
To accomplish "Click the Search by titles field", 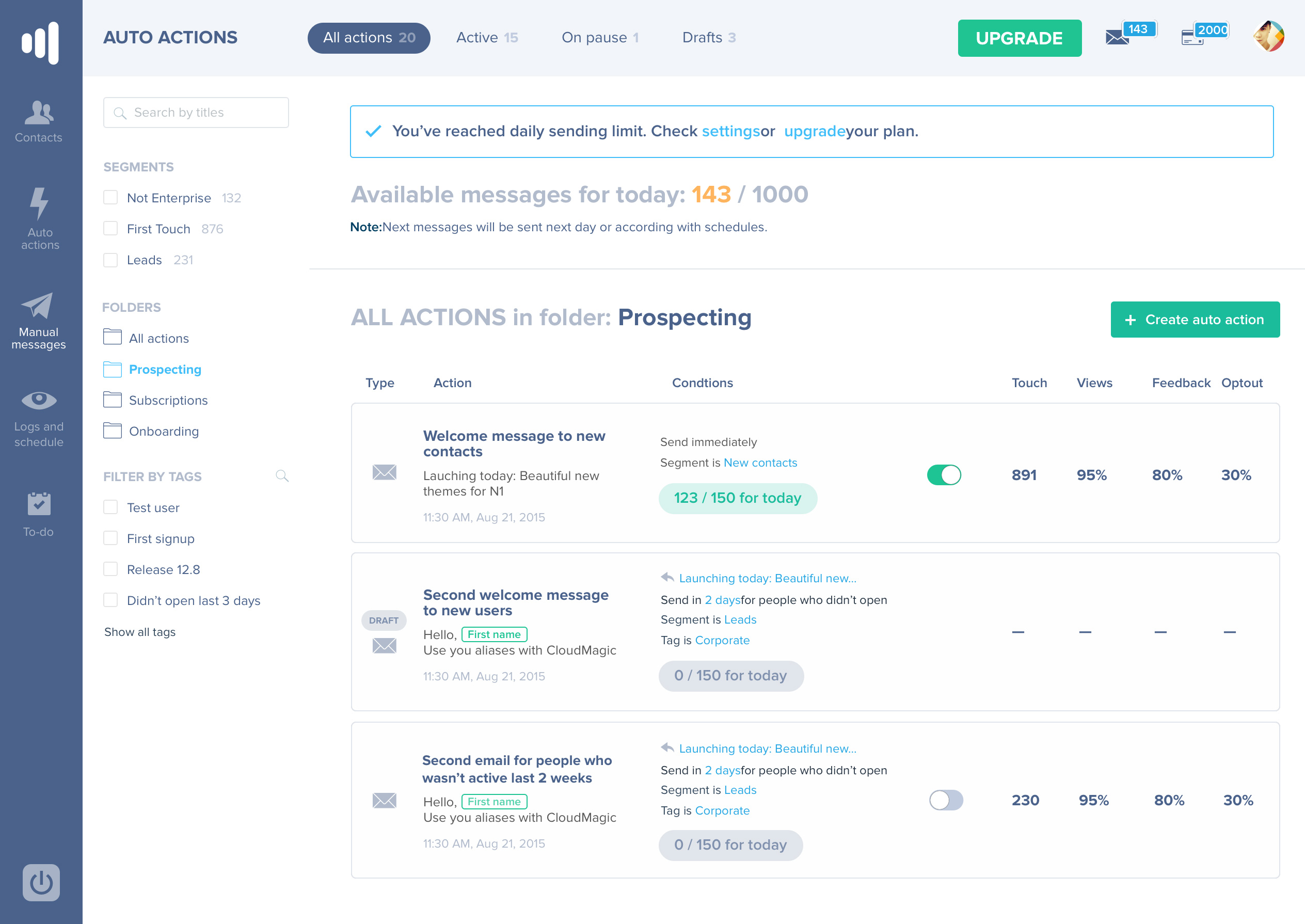I will pos(196,113).
